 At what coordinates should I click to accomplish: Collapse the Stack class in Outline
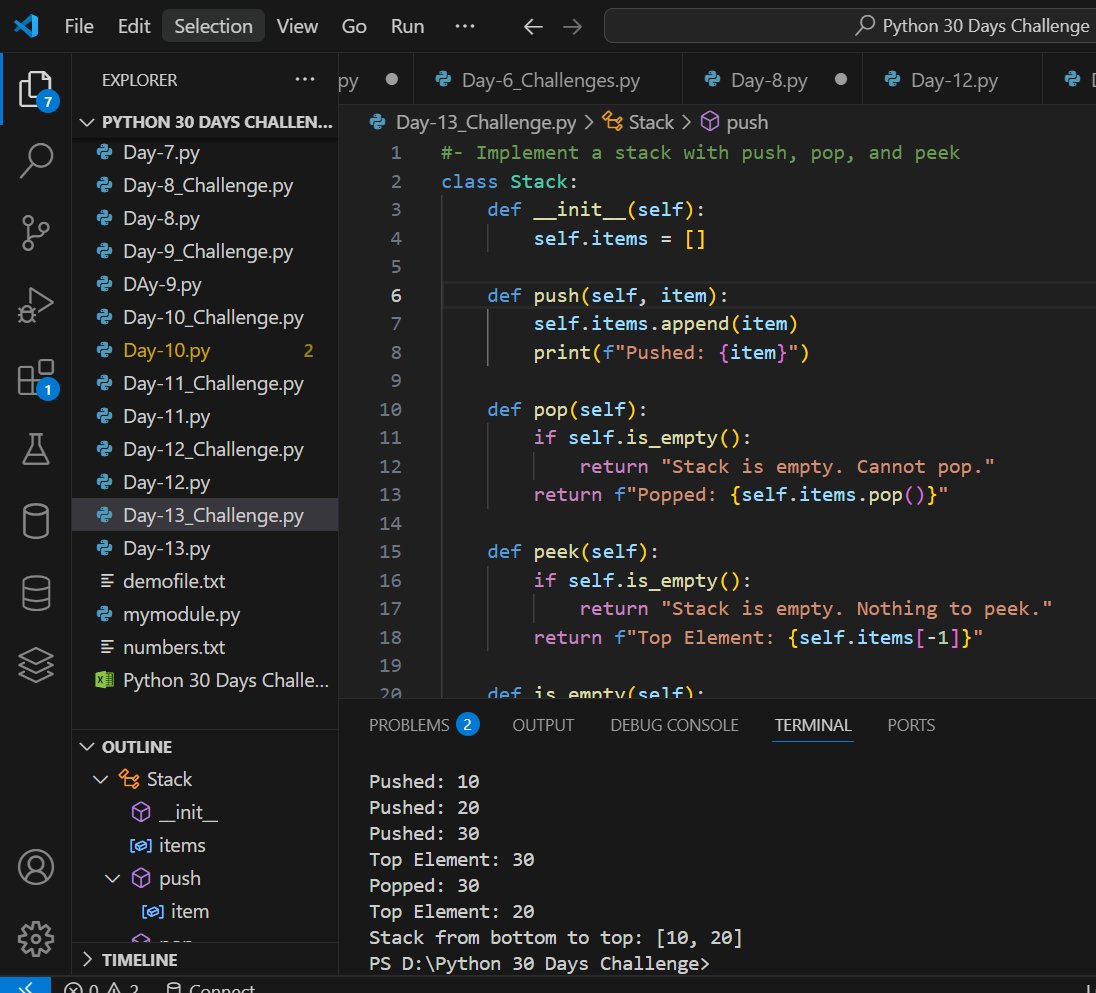[101, 779]
